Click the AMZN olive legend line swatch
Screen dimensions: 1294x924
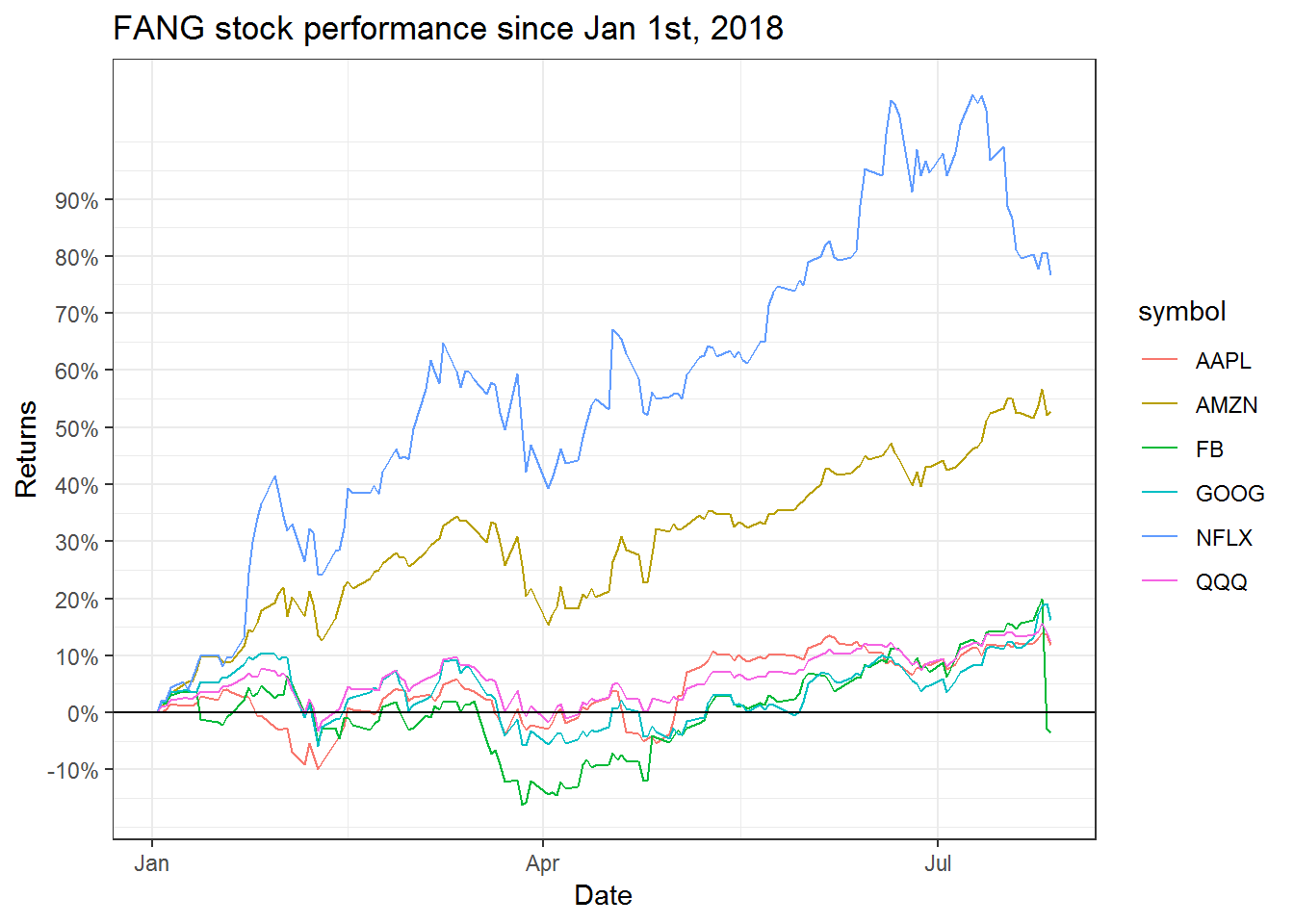(1159, 404)
